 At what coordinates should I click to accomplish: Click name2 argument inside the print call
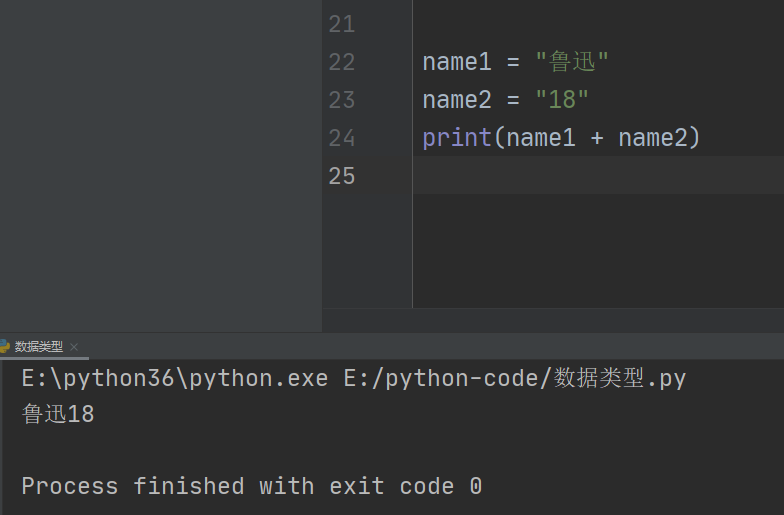[653, 138]
